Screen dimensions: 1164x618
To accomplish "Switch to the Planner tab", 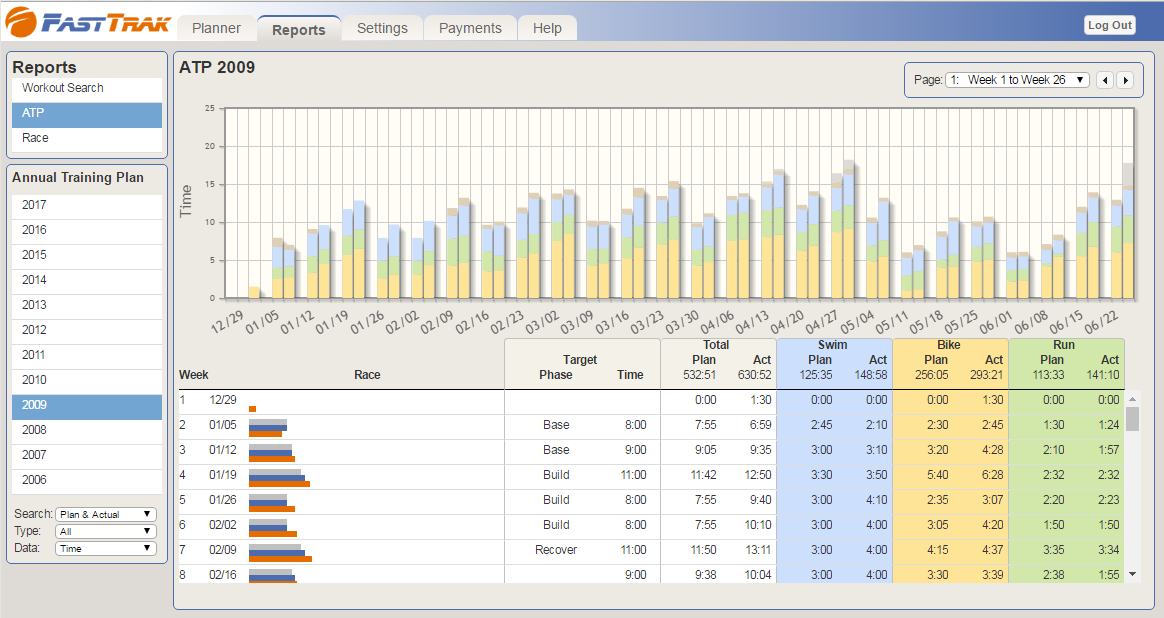I will click(216, 28).
